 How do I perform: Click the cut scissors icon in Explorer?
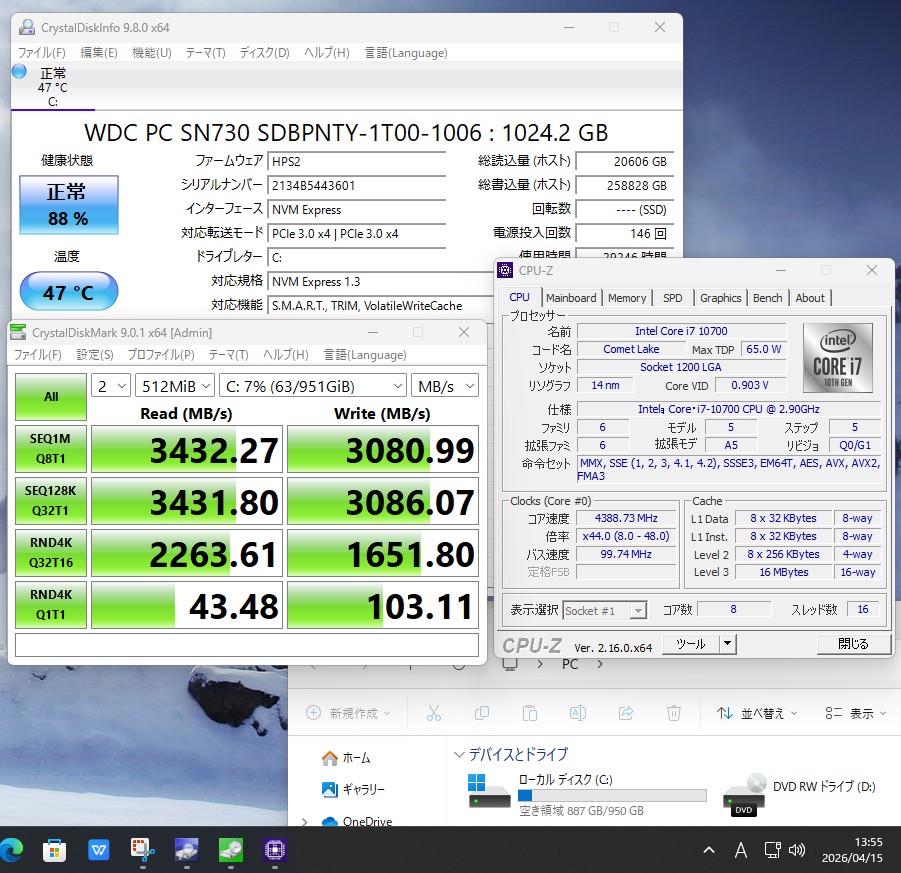(433, 713)
